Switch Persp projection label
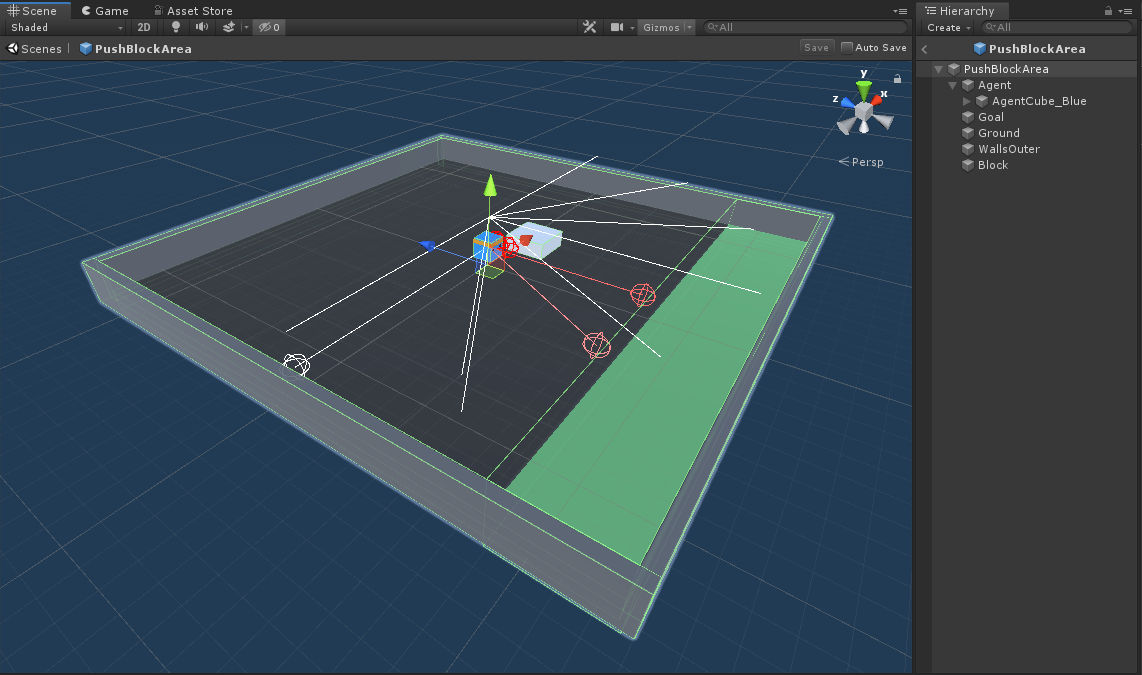1142x675 pixels. tap(861, 162)
